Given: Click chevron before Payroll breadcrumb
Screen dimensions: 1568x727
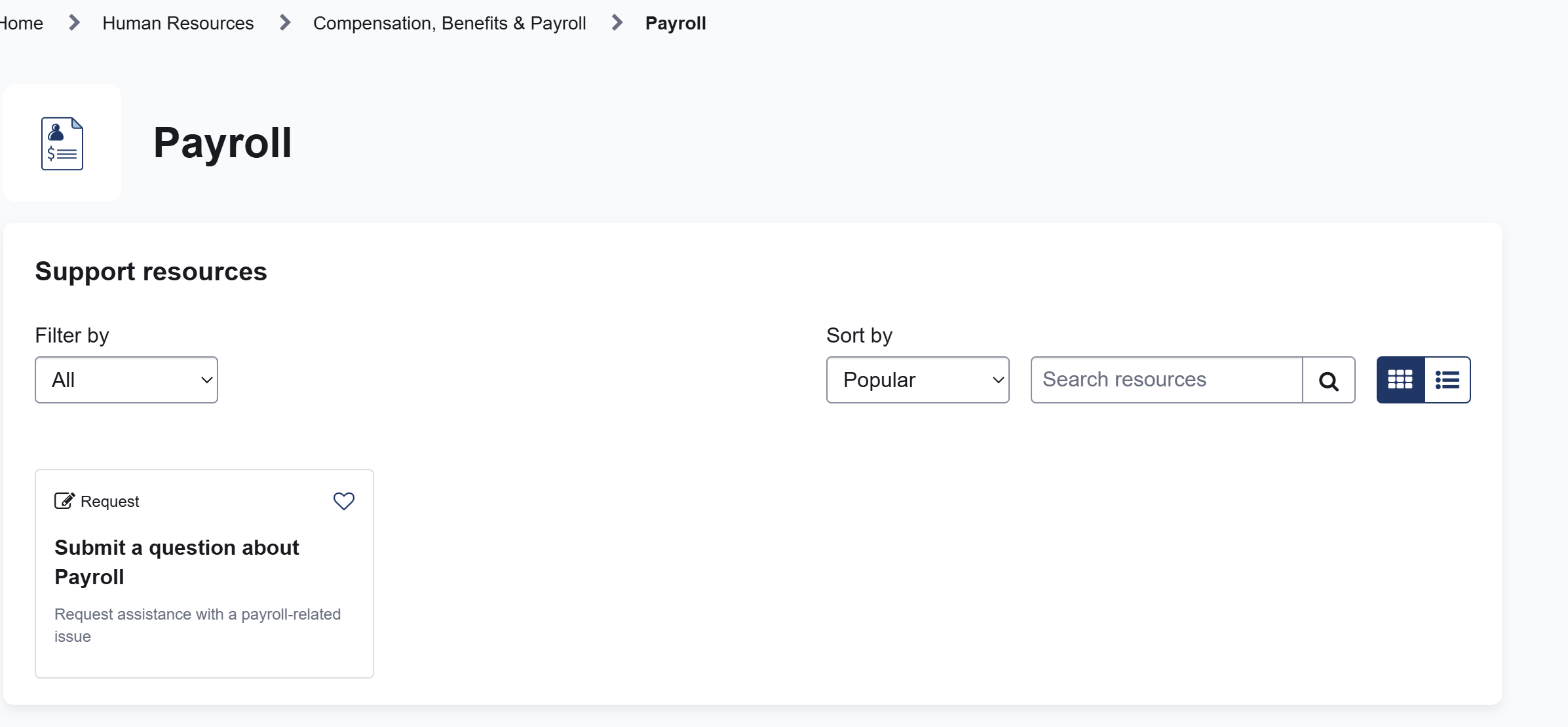Looking at the screenshot, I should [617, 23].
